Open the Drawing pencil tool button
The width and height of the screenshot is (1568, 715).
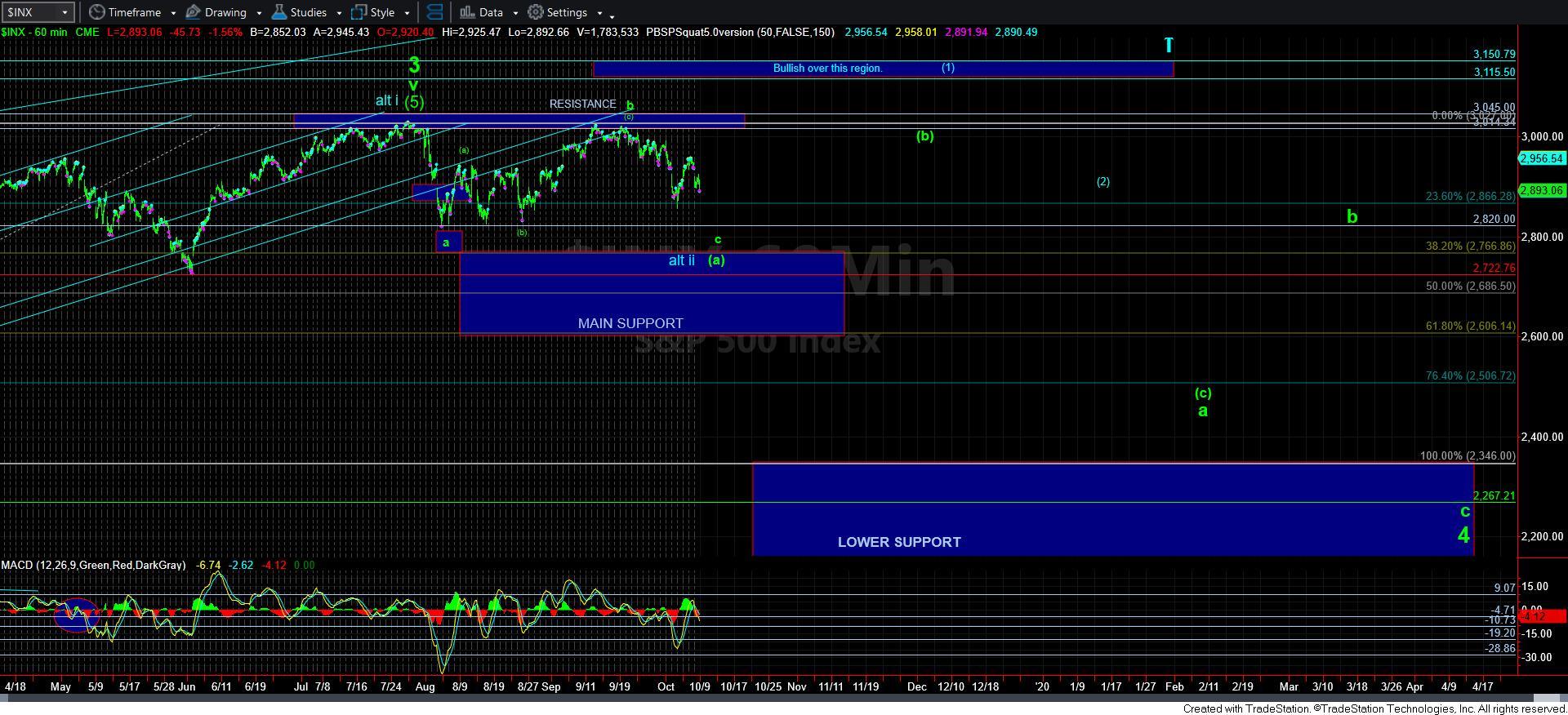pyautogui.click(x=194, y=12)
